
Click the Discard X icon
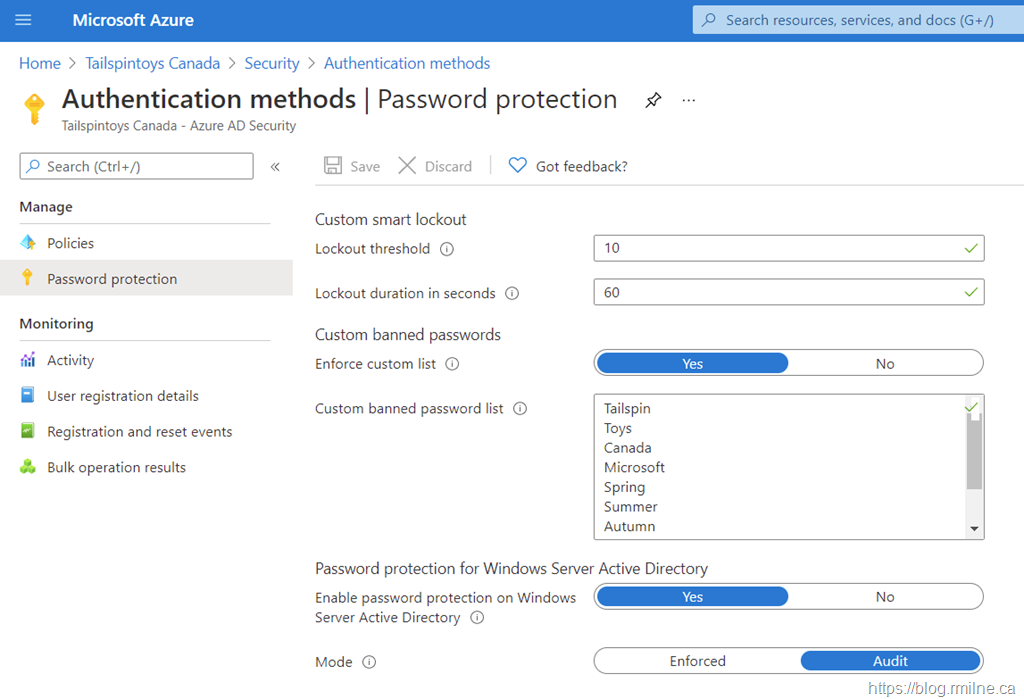pos(407,166)
